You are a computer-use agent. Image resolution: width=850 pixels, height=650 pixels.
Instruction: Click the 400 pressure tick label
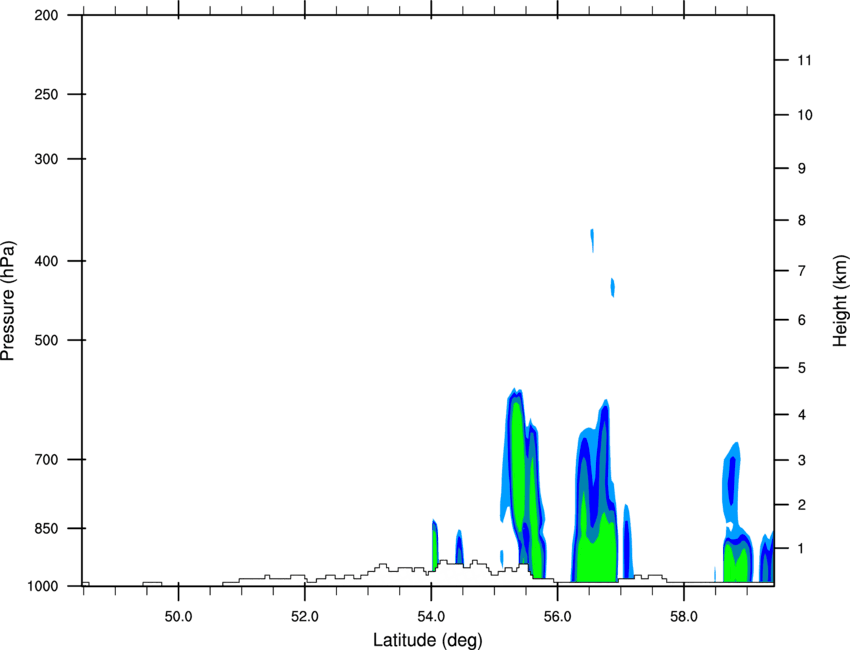(46, 261)
